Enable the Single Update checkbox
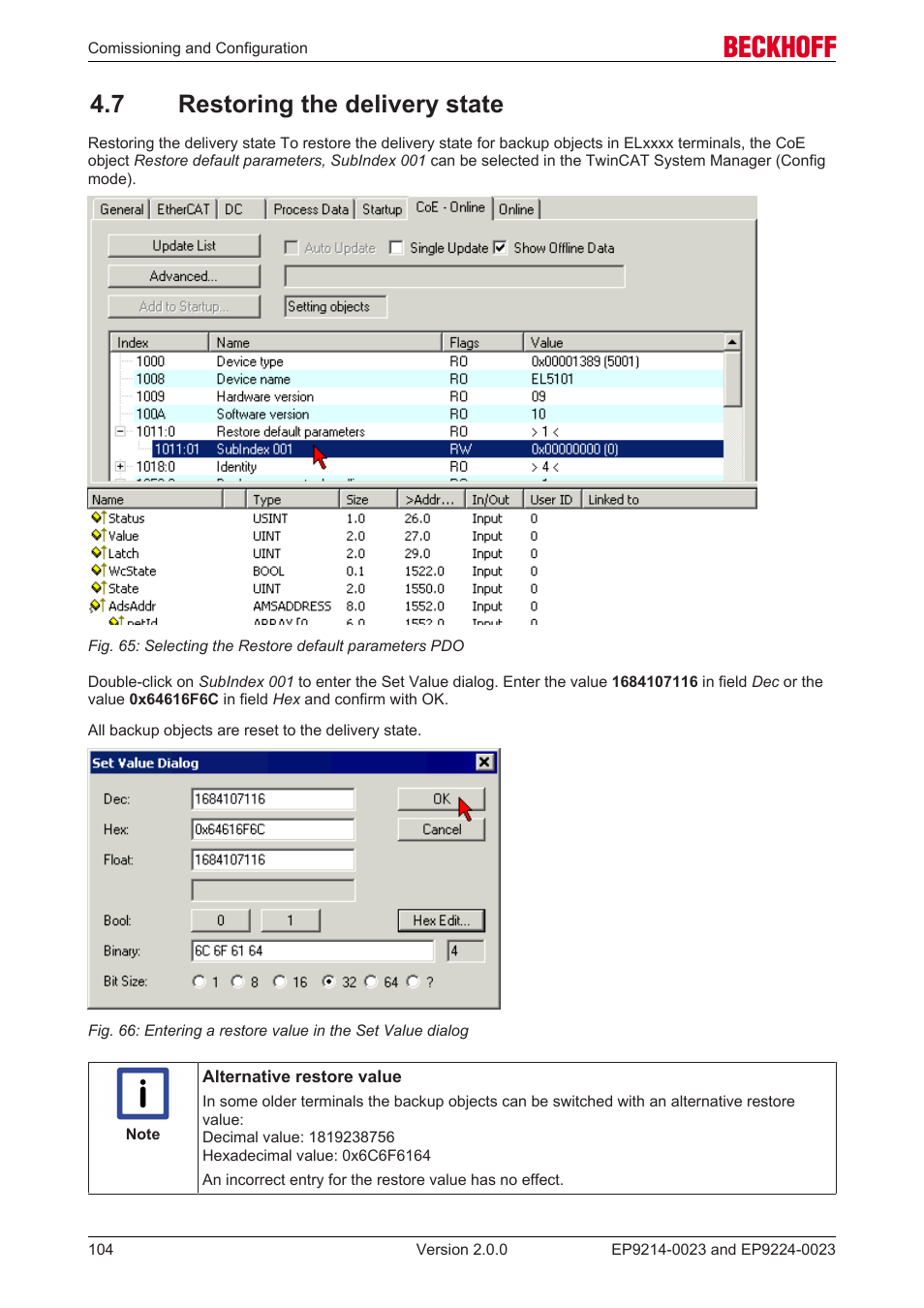 click(x=396, y=248)
